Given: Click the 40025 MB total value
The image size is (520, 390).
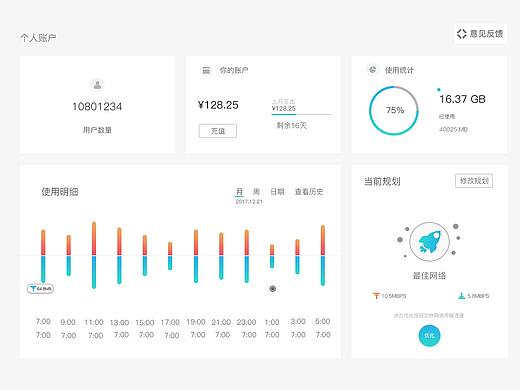Looking at the screenshot, I should pos(453,129).
